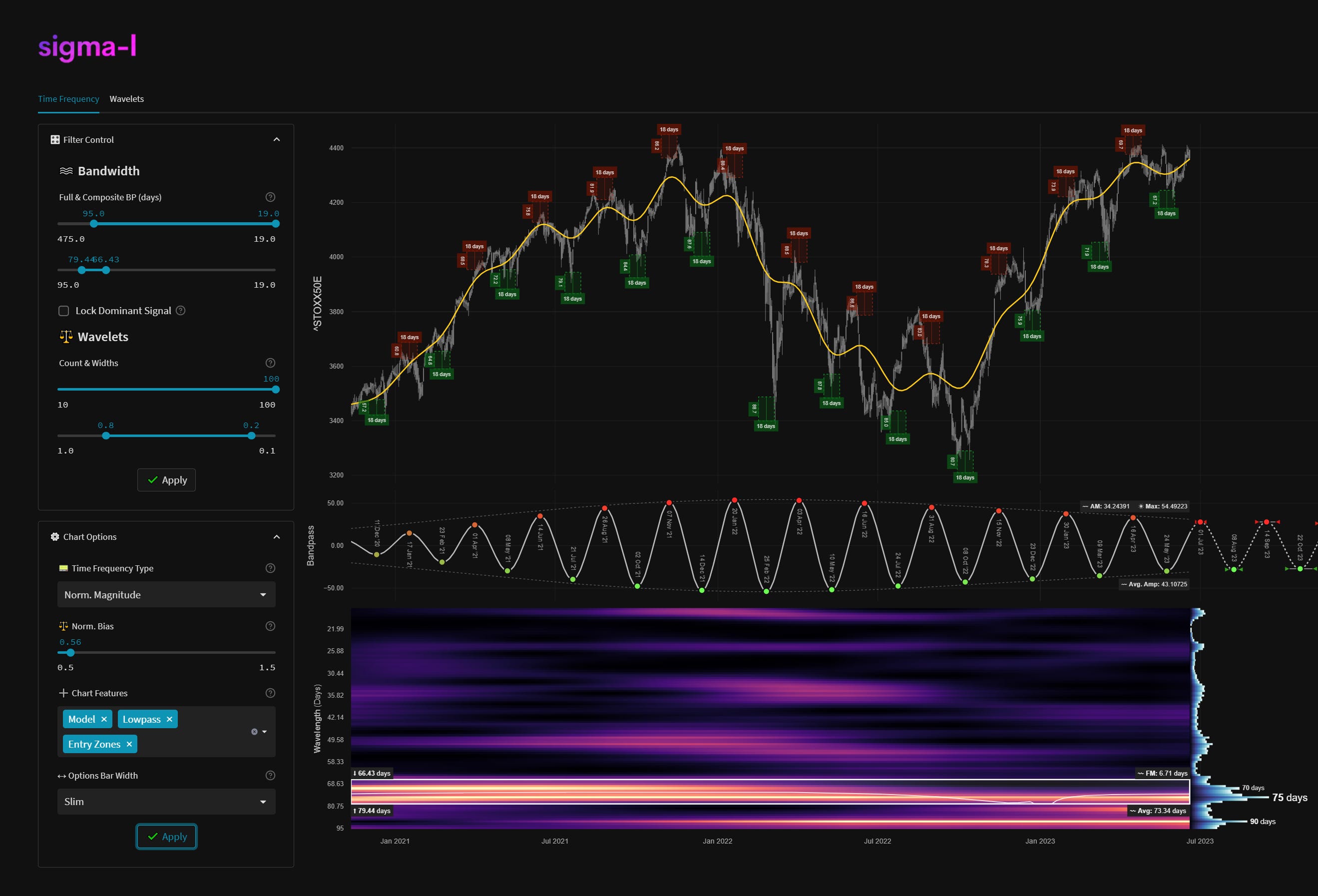This screenshot has width=1318, height=896.
Task: Open help for Chart Features
Action: point(271,693)
